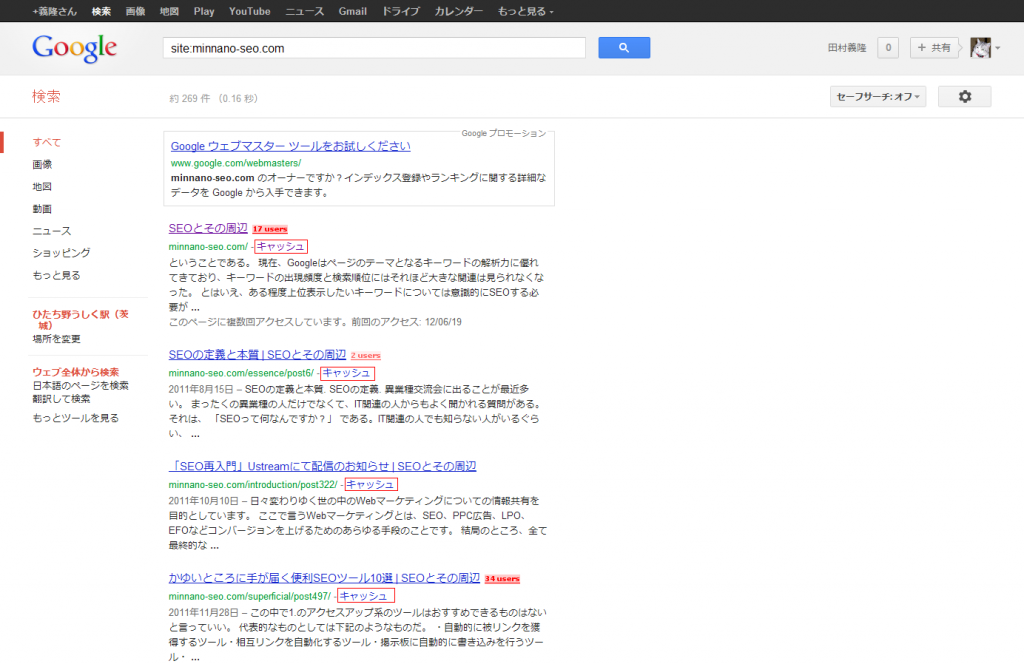Click the 2 users bookmark badge
Screen dimensions: 1024x664
click(365, 356)
